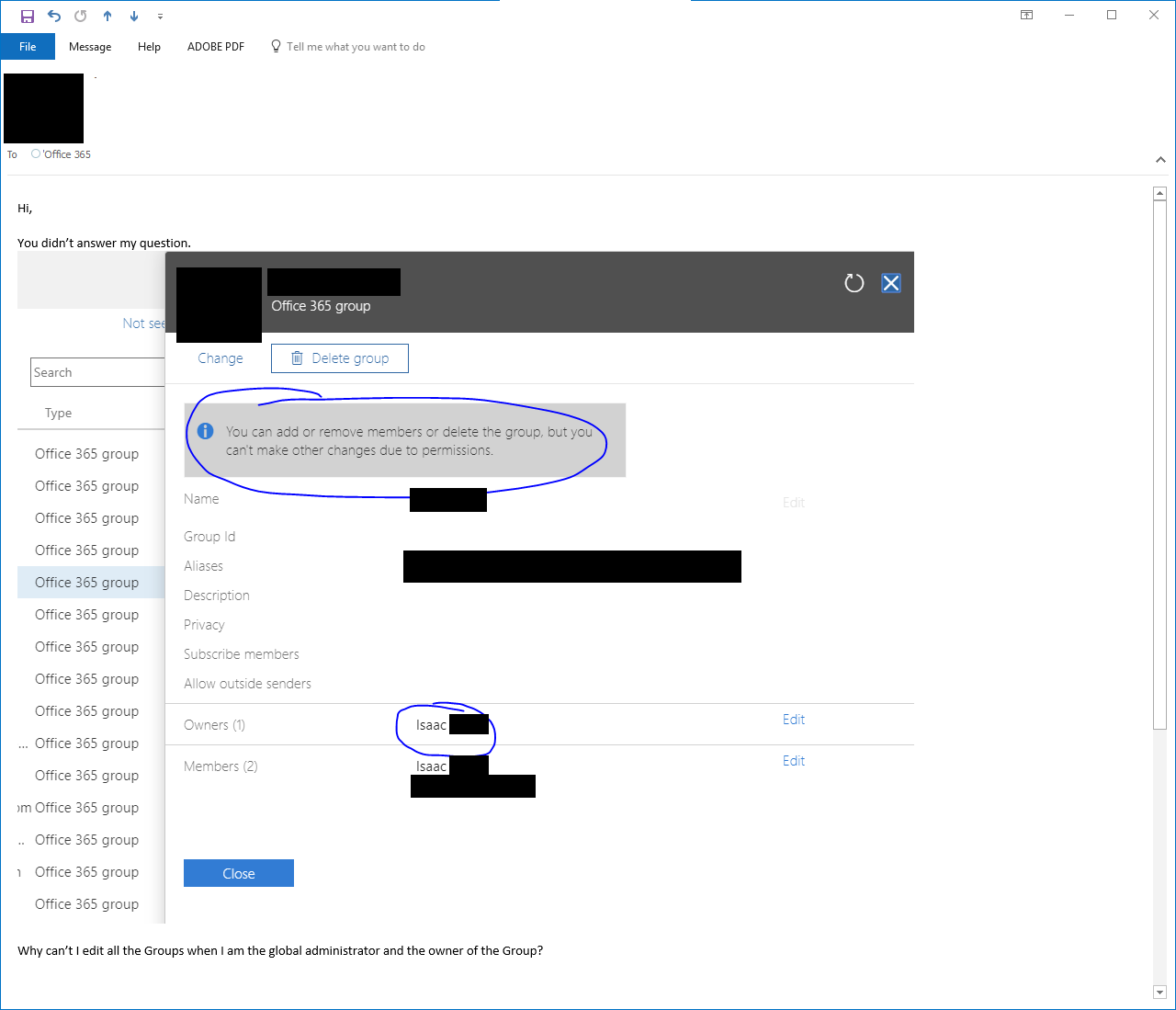Click the 'Office 365 recipient presence indicator

click(x=36, y=153)
